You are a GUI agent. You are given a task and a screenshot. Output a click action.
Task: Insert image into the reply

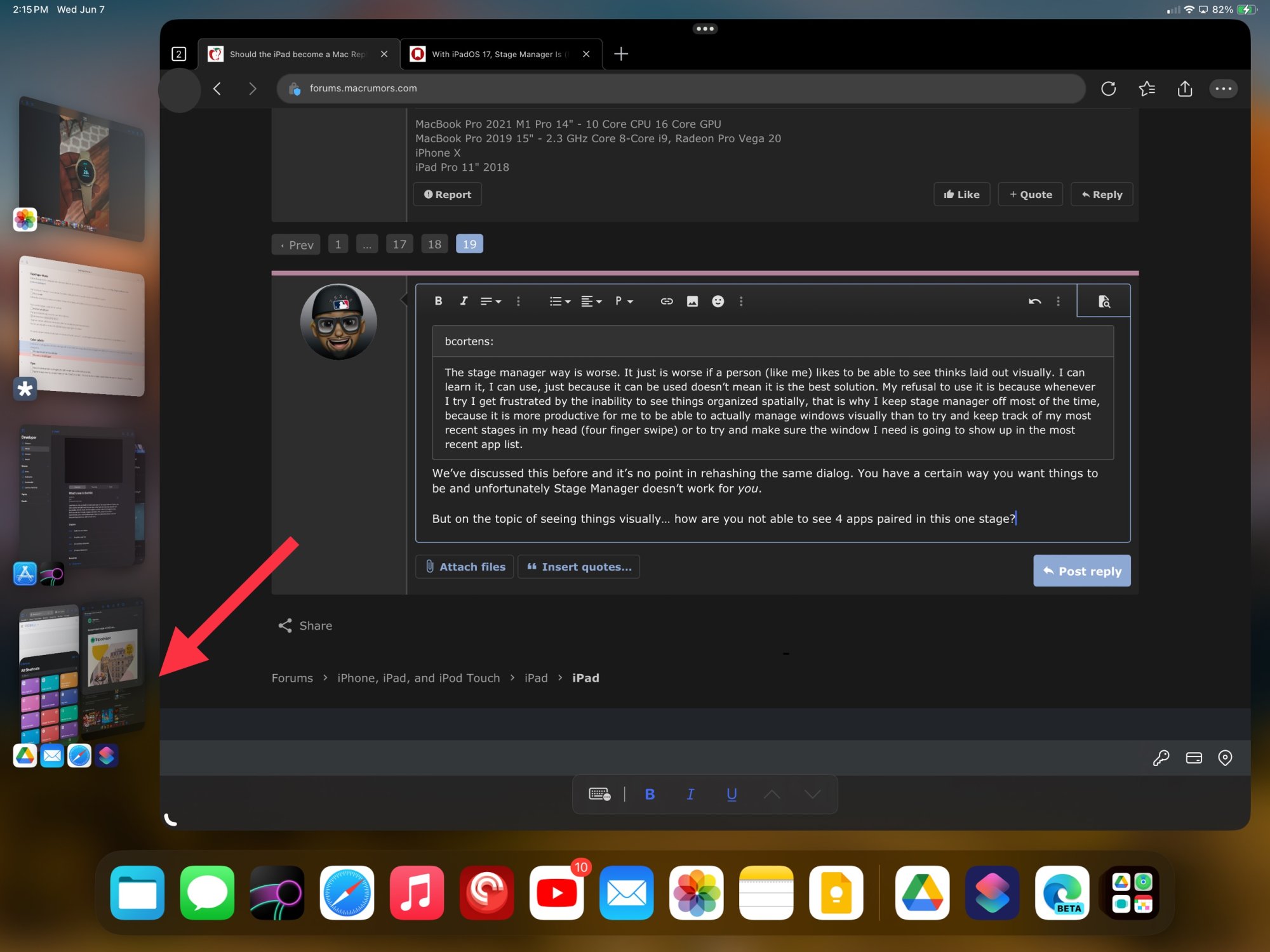point(692,301)
